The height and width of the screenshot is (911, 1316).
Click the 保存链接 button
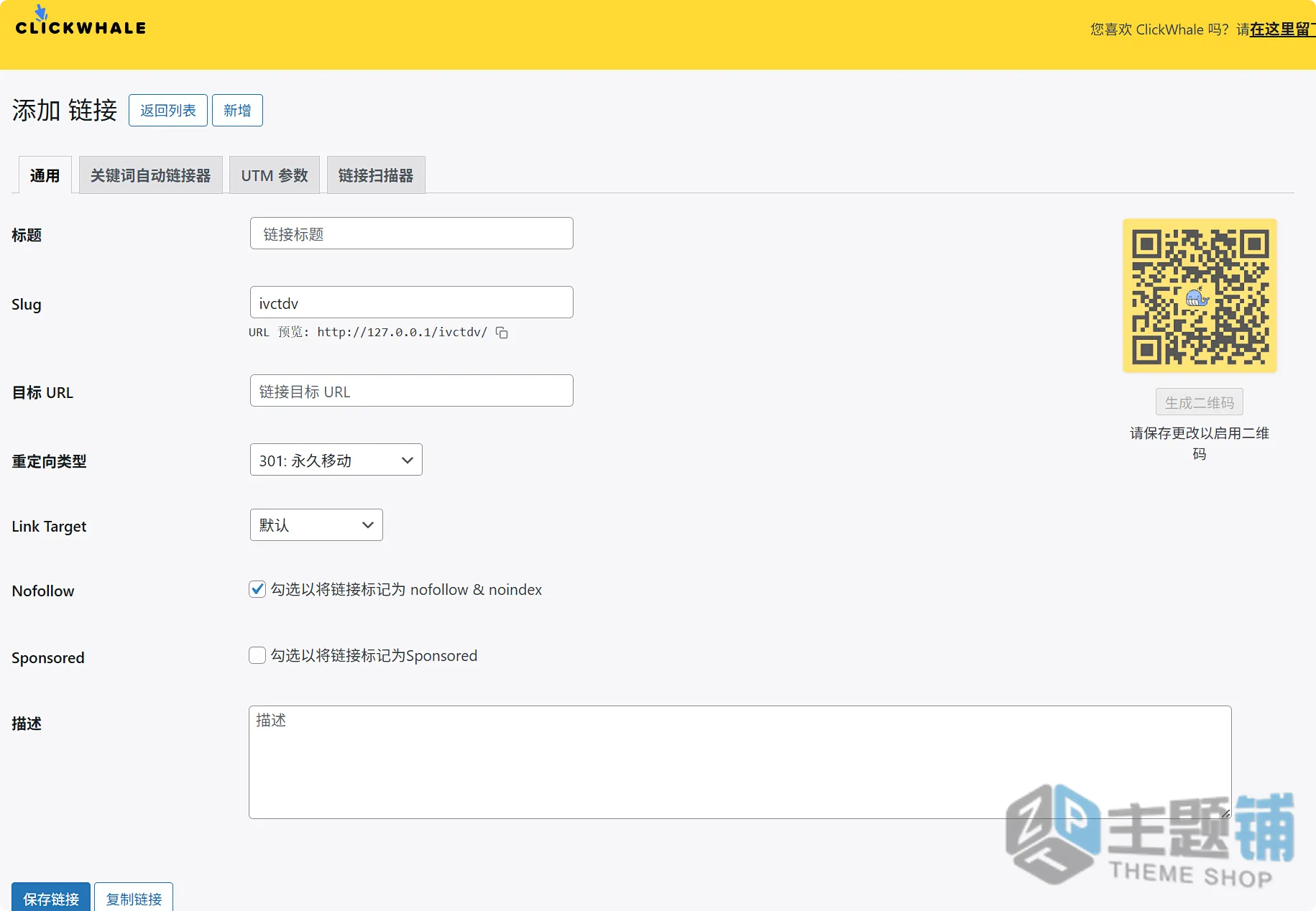[51, 898]
